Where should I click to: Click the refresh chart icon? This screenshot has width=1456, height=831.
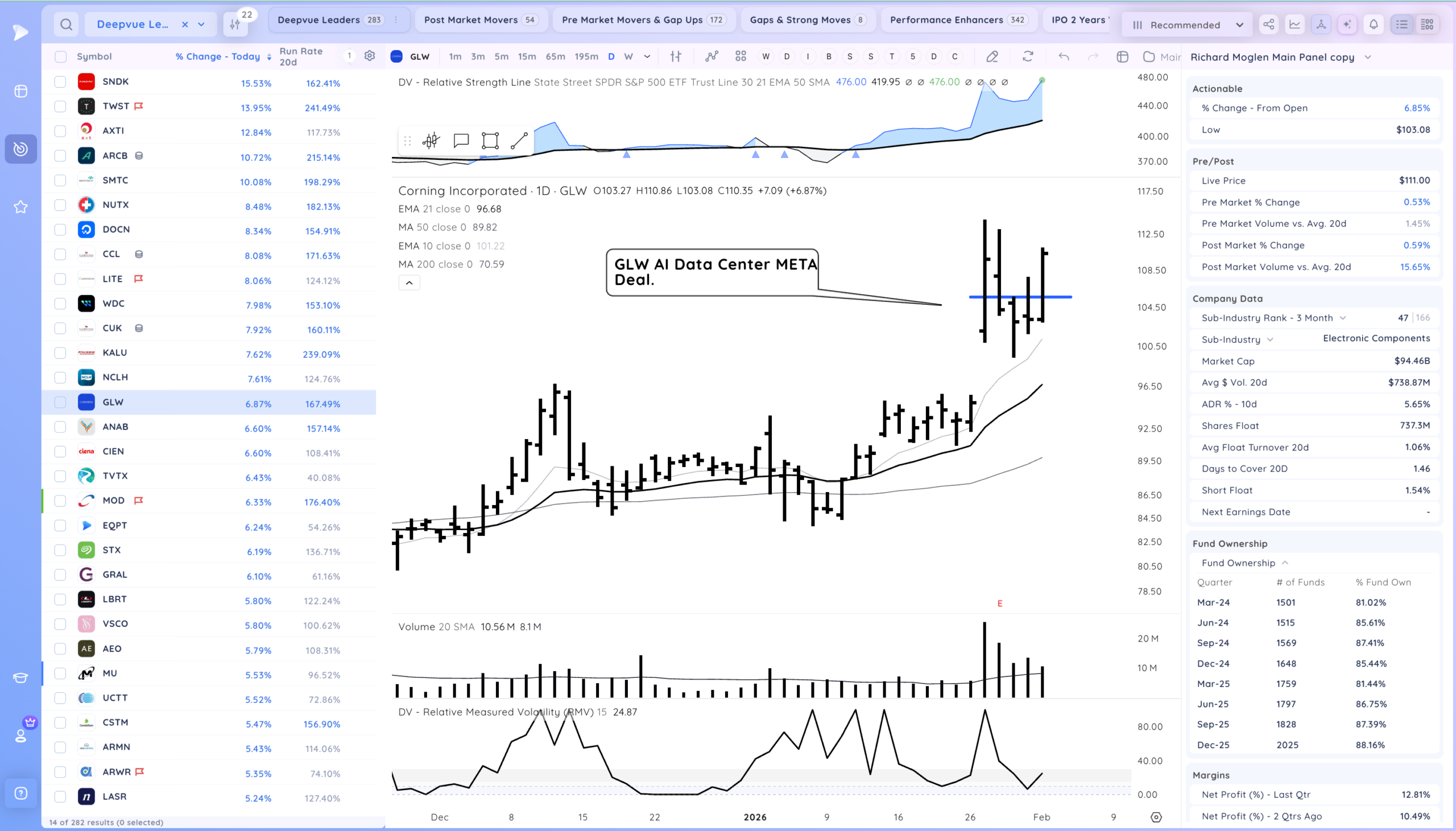(1028, 56)
